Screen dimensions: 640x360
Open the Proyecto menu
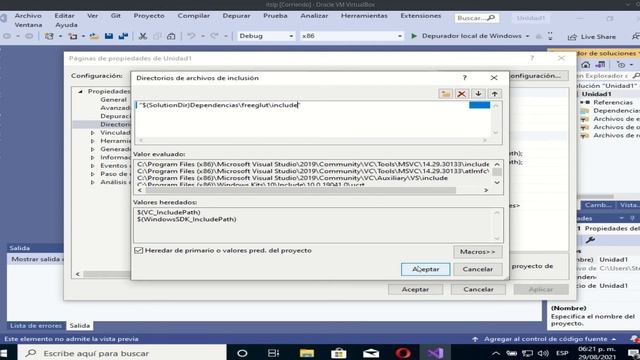149,16
